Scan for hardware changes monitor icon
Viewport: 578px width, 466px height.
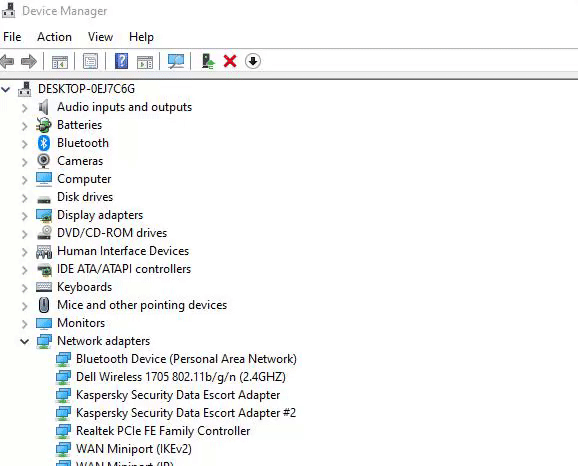pos(176,61)
